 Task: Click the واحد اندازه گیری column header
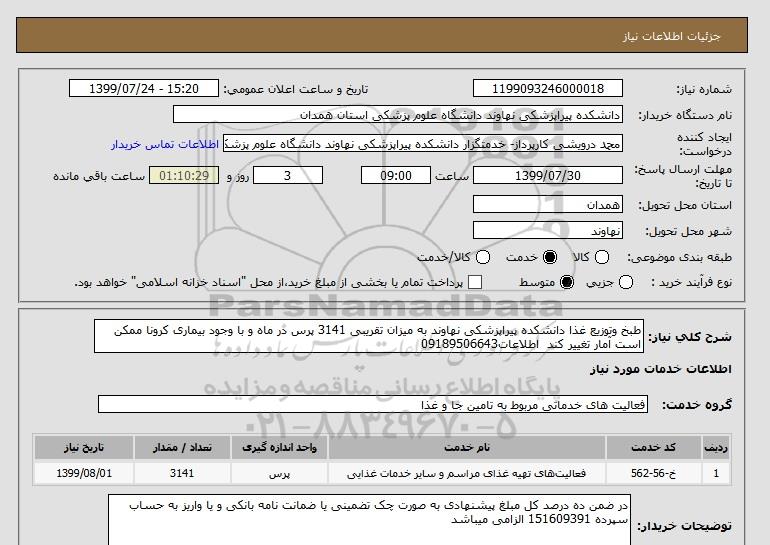click(x=279, y=447)
